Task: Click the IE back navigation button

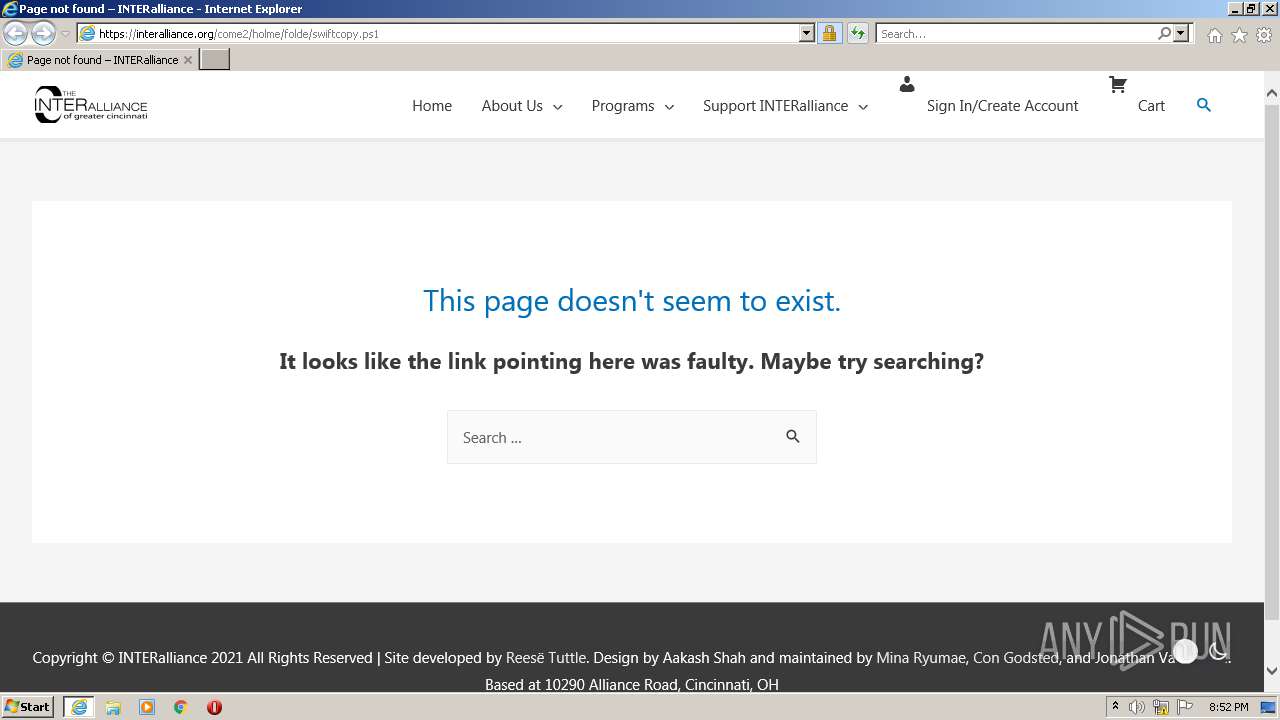Action: coord(15,33)
